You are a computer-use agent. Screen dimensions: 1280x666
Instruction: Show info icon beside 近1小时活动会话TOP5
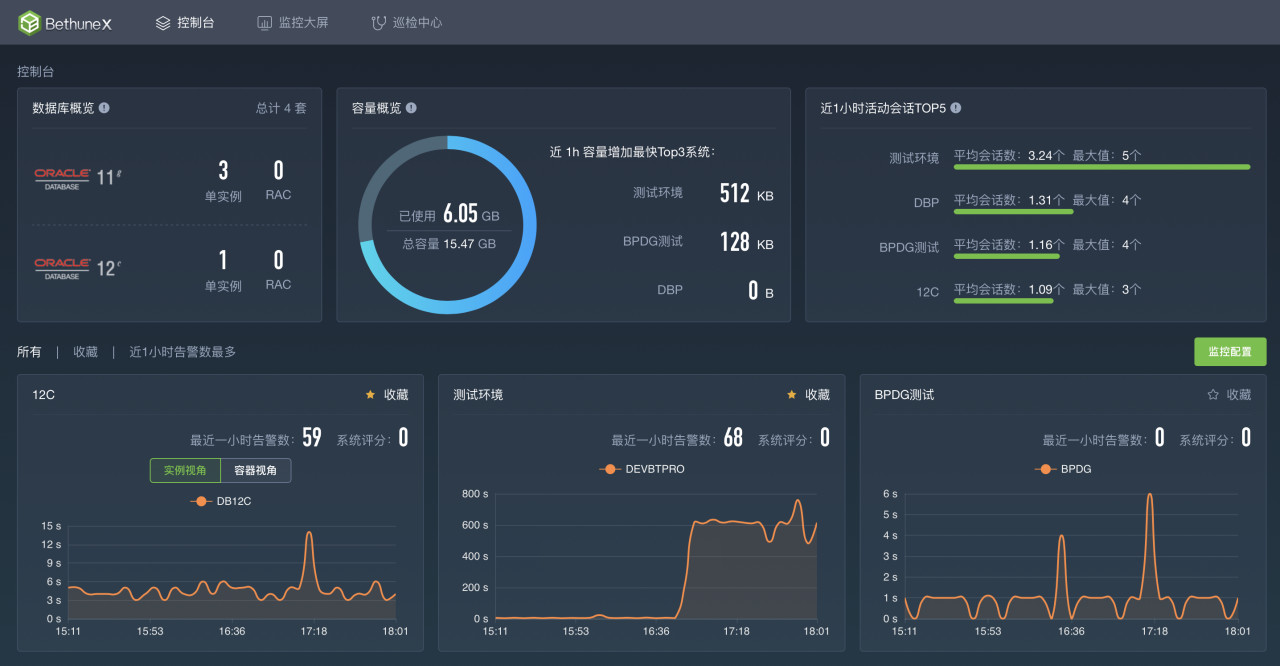[x=955, y=108]
